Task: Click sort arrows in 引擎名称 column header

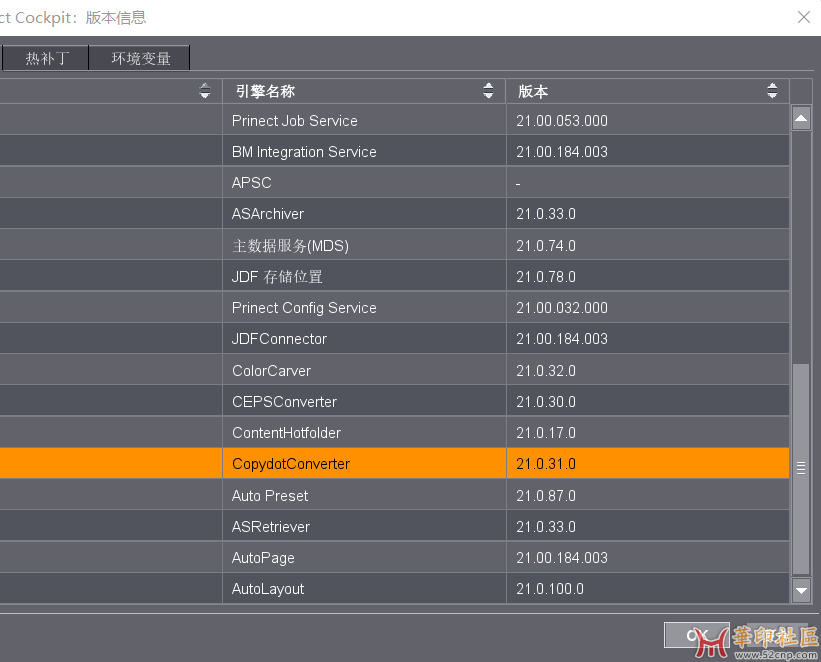Action: (488, 91)
